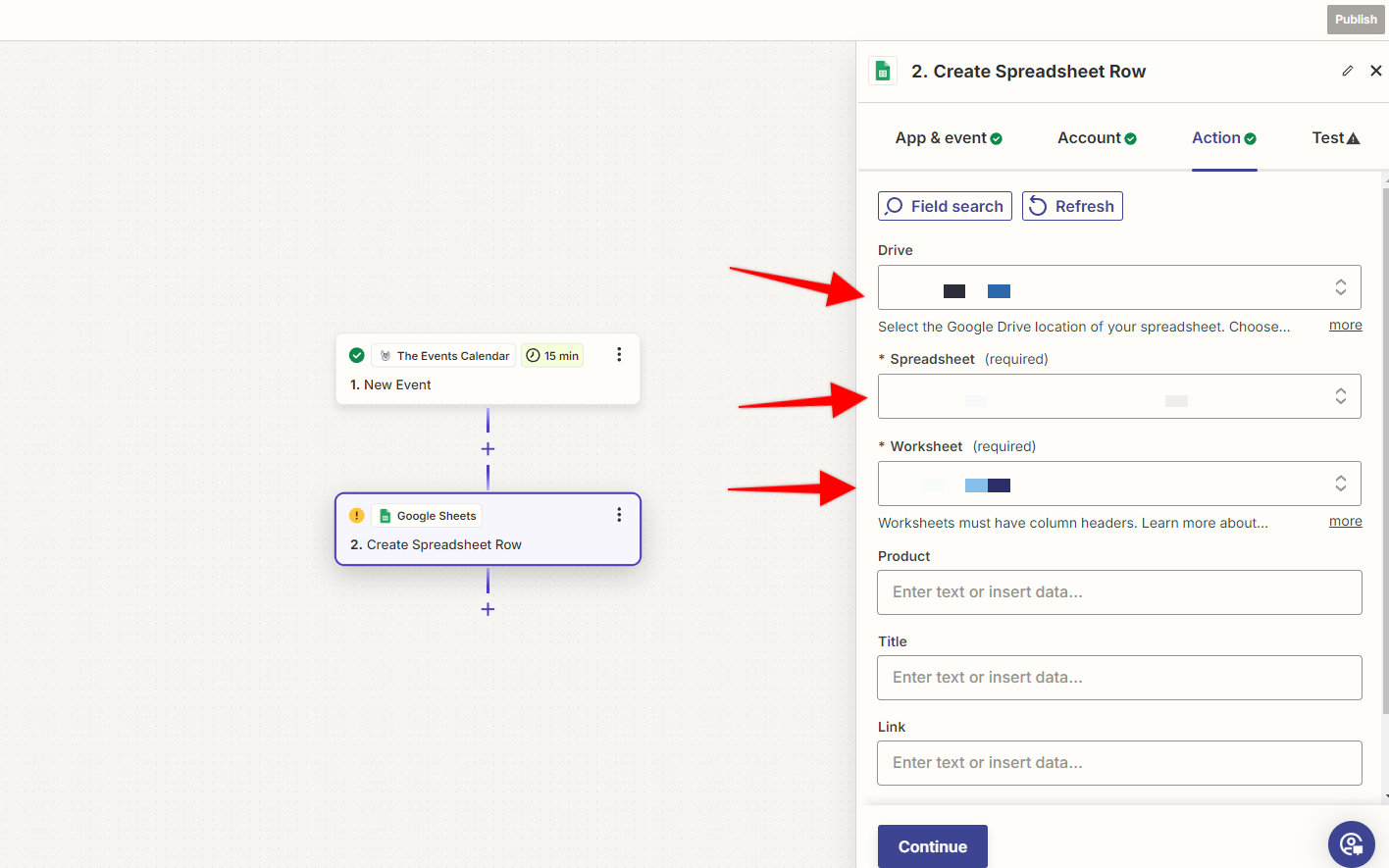Open the three-dot menu on Create Spreadsheet Row
This screenshot has height=868, width=1389.
tap(619, 514)
